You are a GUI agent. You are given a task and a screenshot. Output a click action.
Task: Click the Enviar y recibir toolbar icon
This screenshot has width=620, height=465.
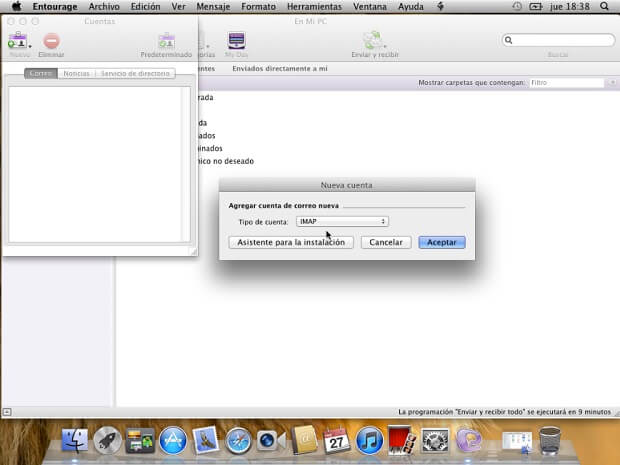coord(372,40)
